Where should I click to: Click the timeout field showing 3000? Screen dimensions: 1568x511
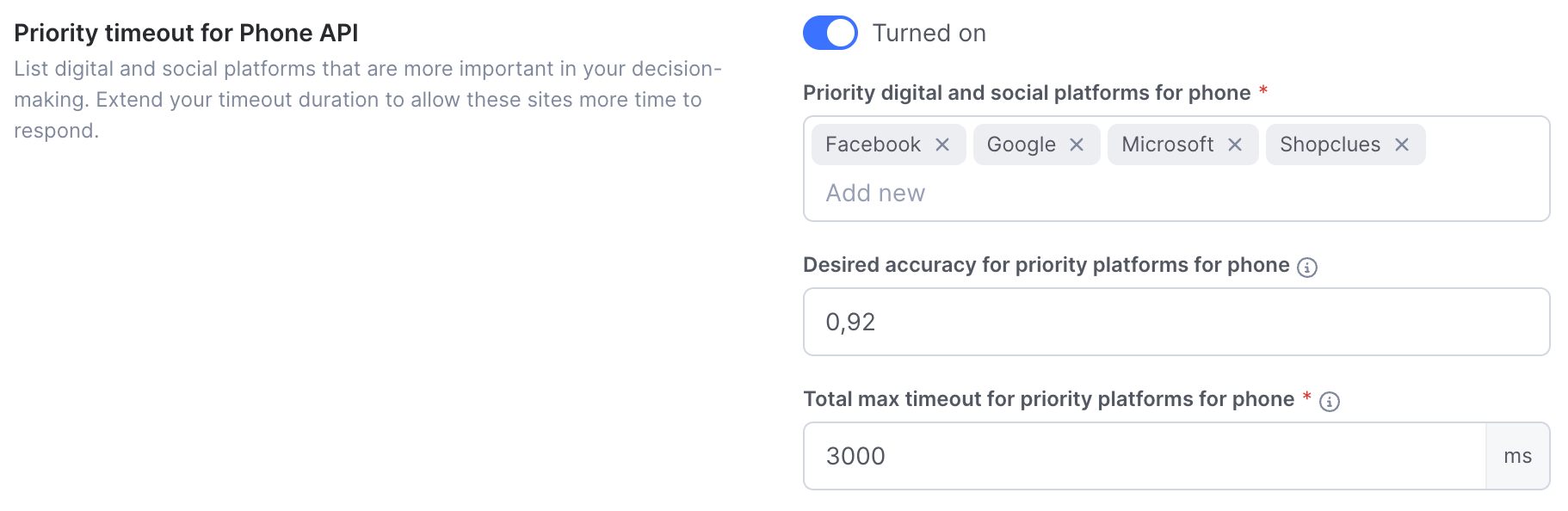tap(1145, 456)
